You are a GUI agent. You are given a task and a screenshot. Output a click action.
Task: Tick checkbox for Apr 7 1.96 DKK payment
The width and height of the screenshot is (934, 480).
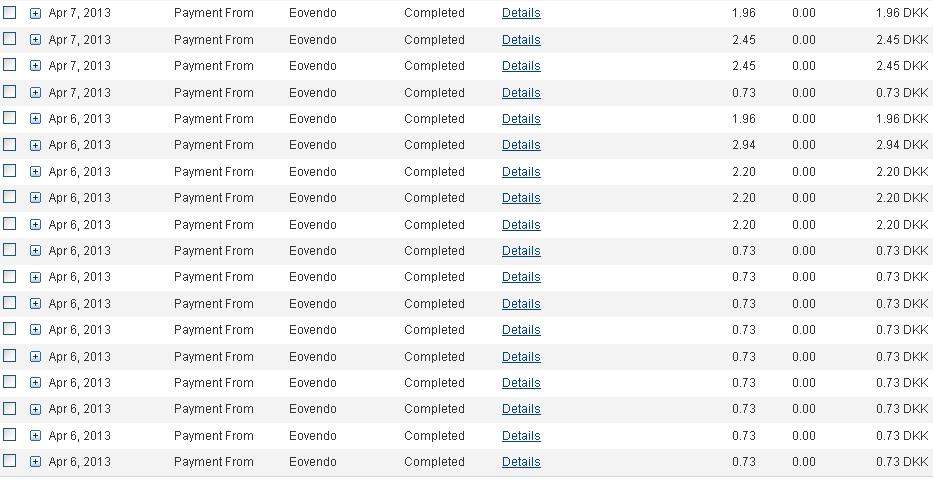[x=10, y=12]
